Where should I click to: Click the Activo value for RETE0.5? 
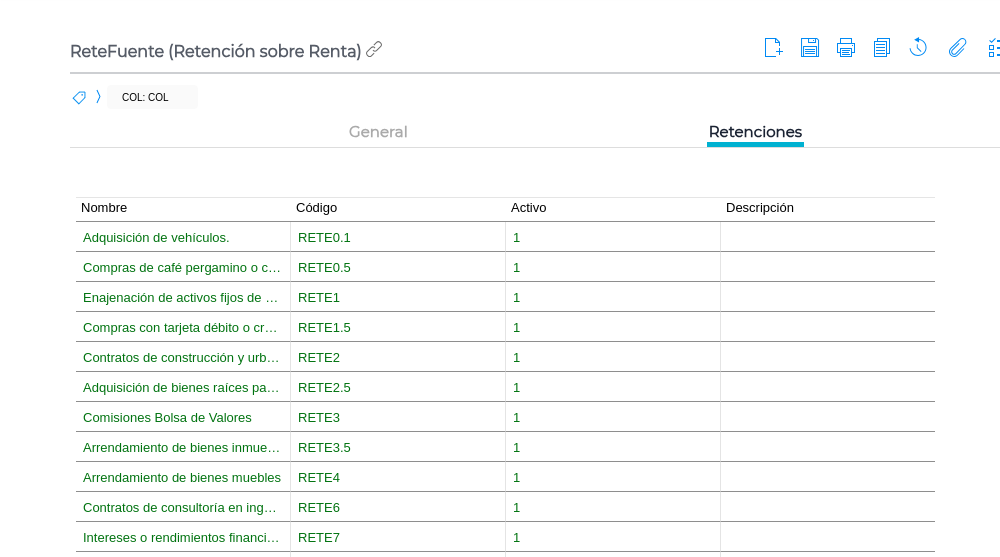[517, 267]
